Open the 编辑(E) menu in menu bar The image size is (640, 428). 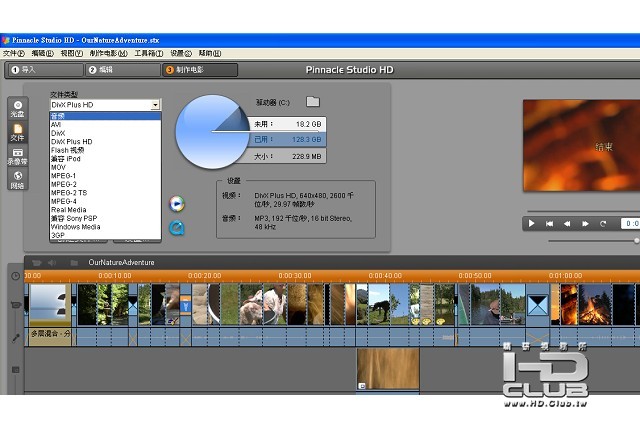42,53
